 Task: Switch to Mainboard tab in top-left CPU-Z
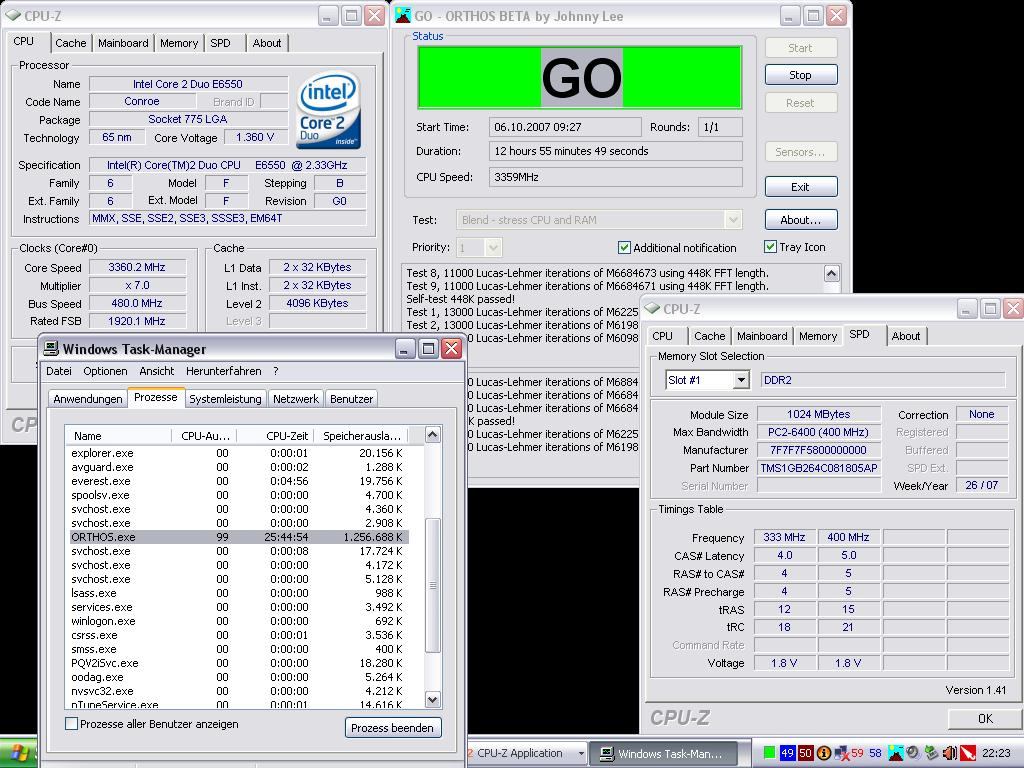point(123,43)
